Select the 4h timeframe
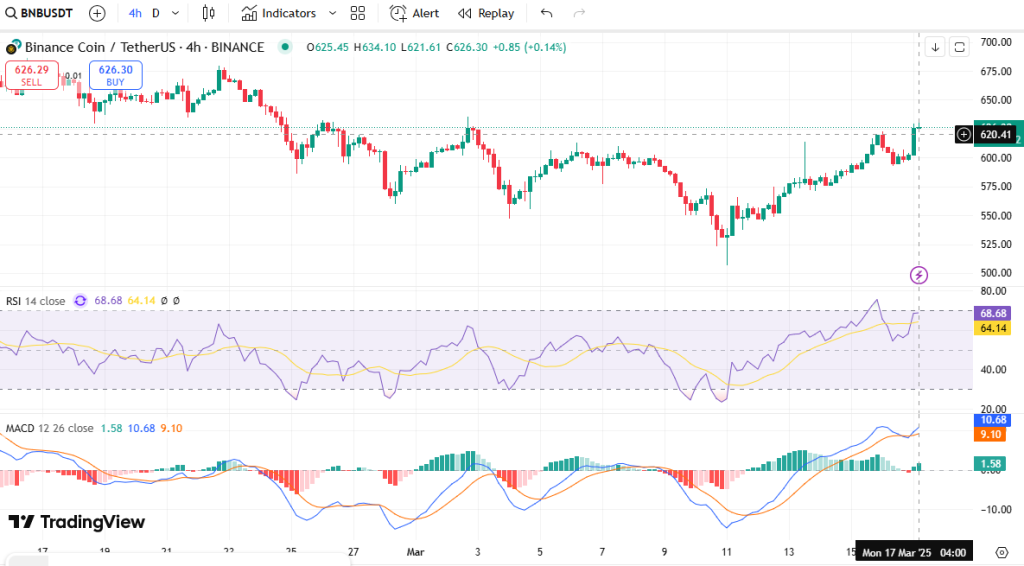The image size is (1024, 566). 135,13
